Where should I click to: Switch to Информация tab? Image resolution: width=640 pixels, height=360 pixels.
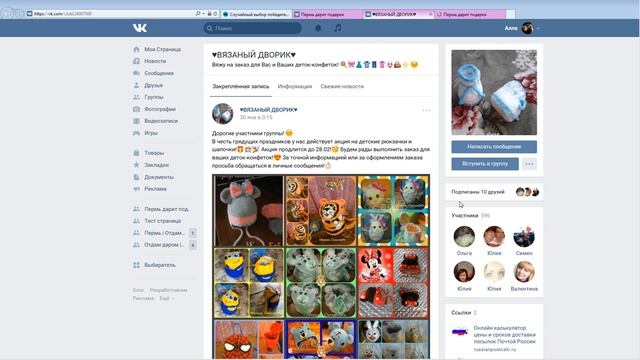[295, 87]
